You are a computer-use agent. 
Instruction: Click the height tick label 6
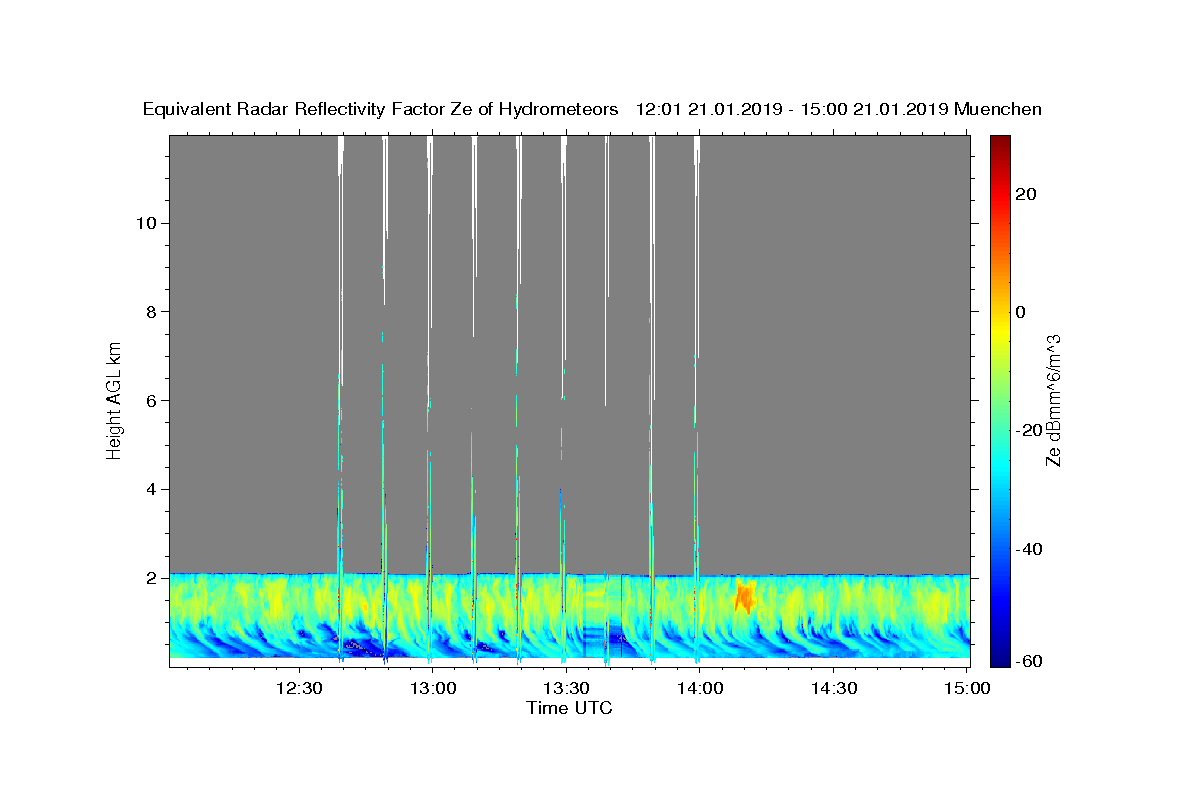(x=151, y=401)
